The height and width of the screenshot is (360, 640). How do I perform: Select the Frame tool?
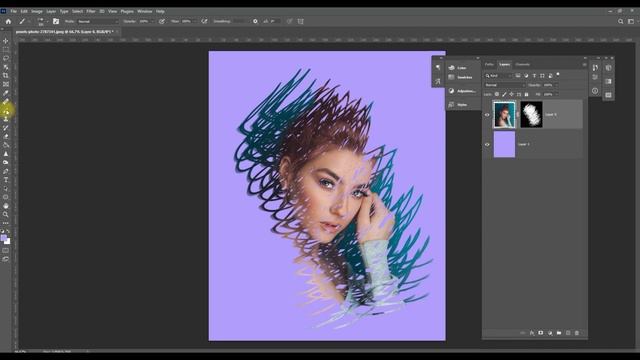[x=6, y=84]
